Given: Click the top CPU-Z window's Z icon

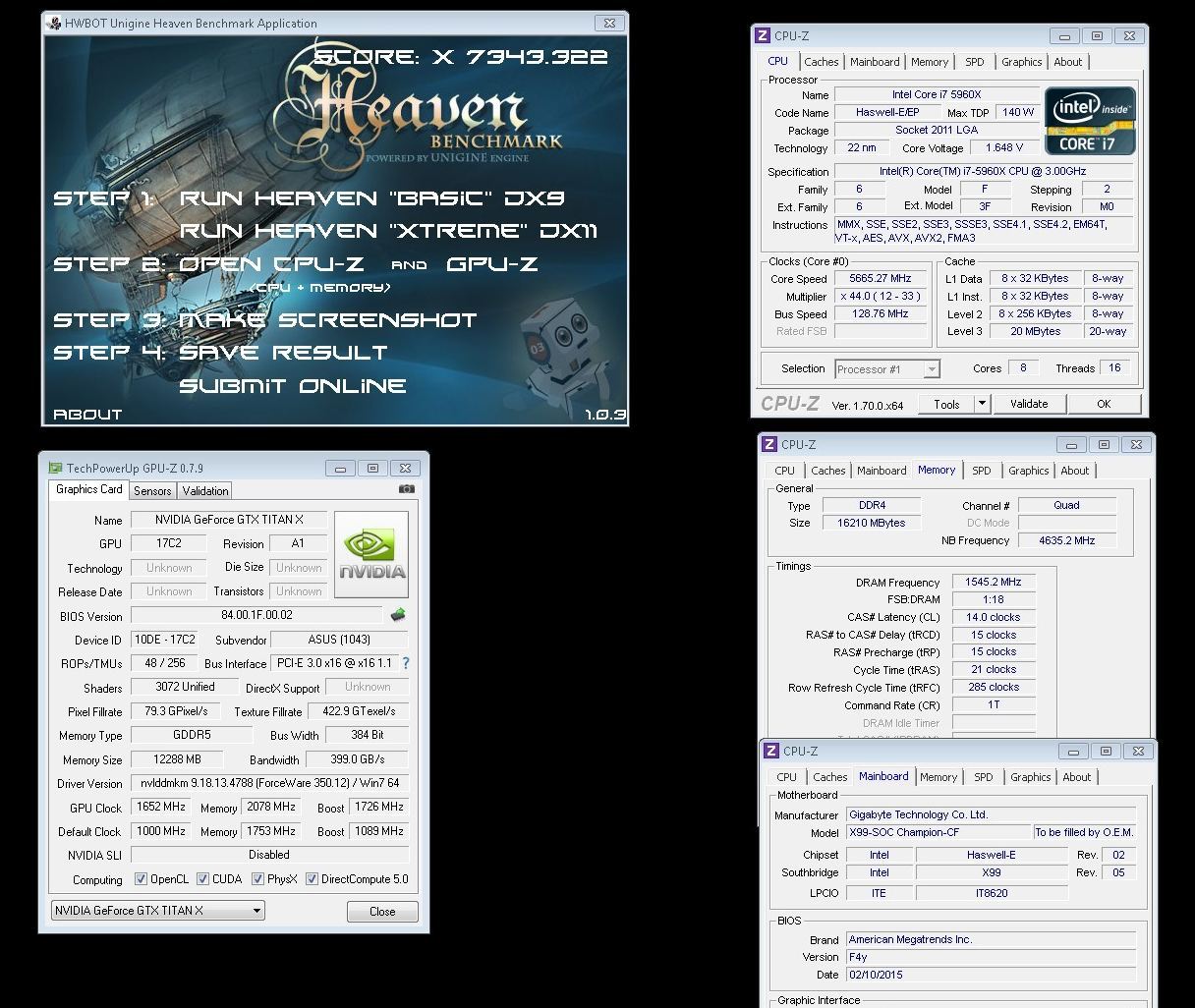Looking at the screenshot, I should pyautogui.click(x=762, y=35).
